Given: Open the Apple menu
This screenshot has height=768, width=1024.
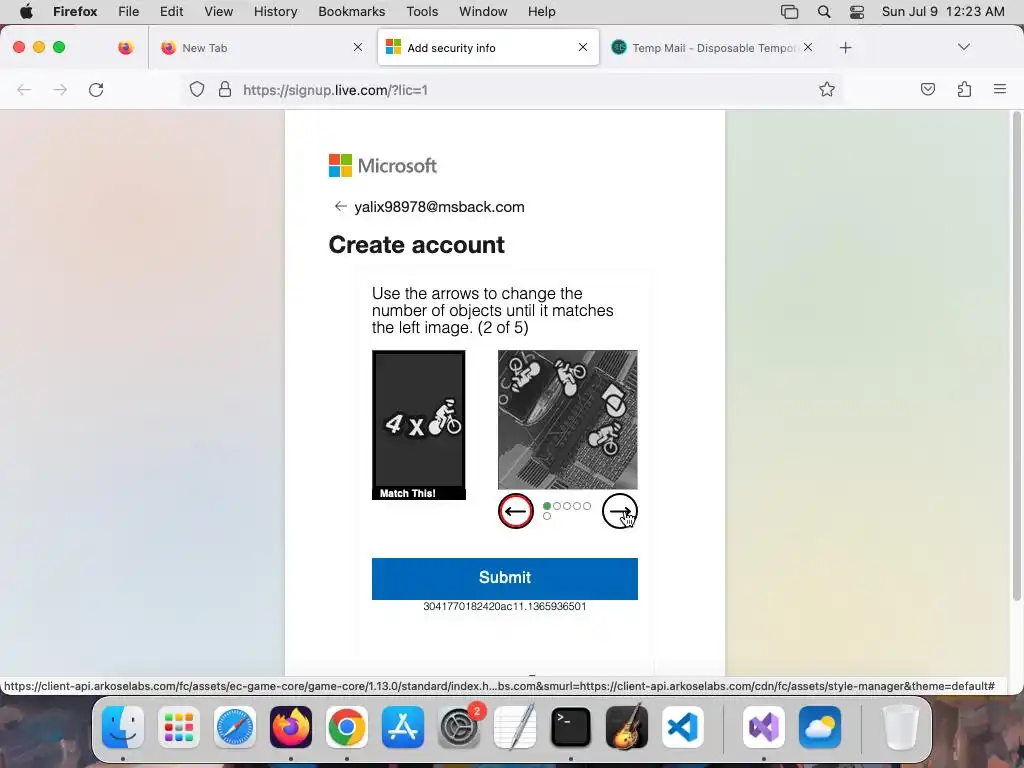Looking at the screenshot, I should (x=26, y=12).
